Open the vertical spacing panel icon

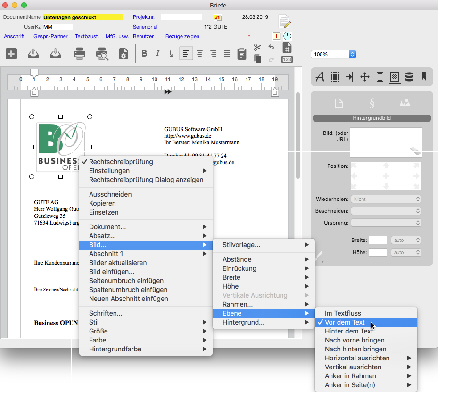pos(380,77)
